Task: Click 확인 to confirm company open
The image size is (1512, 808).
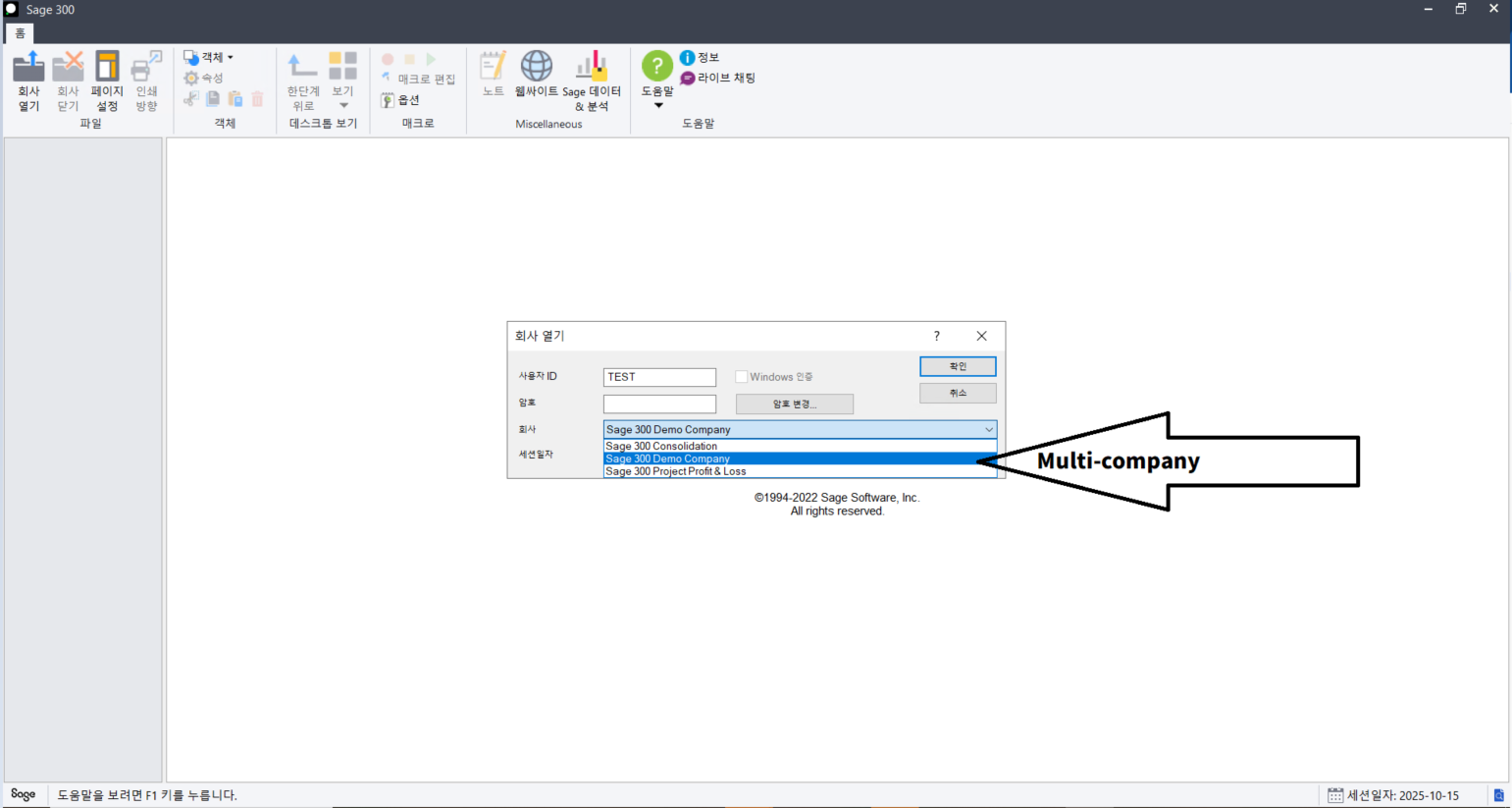Action: pos(958,366)
